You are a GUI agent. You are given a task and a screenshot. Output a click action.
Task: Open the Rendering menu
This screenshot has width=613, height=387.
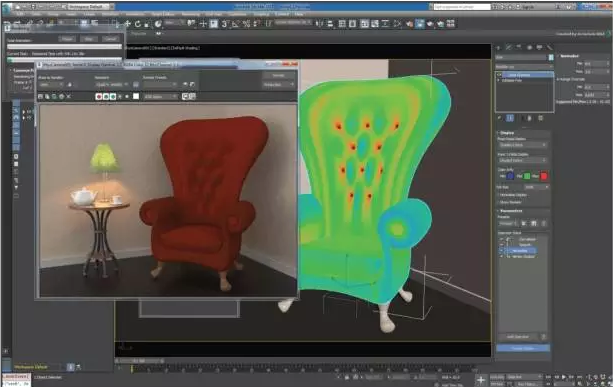(x=190, y=14)
